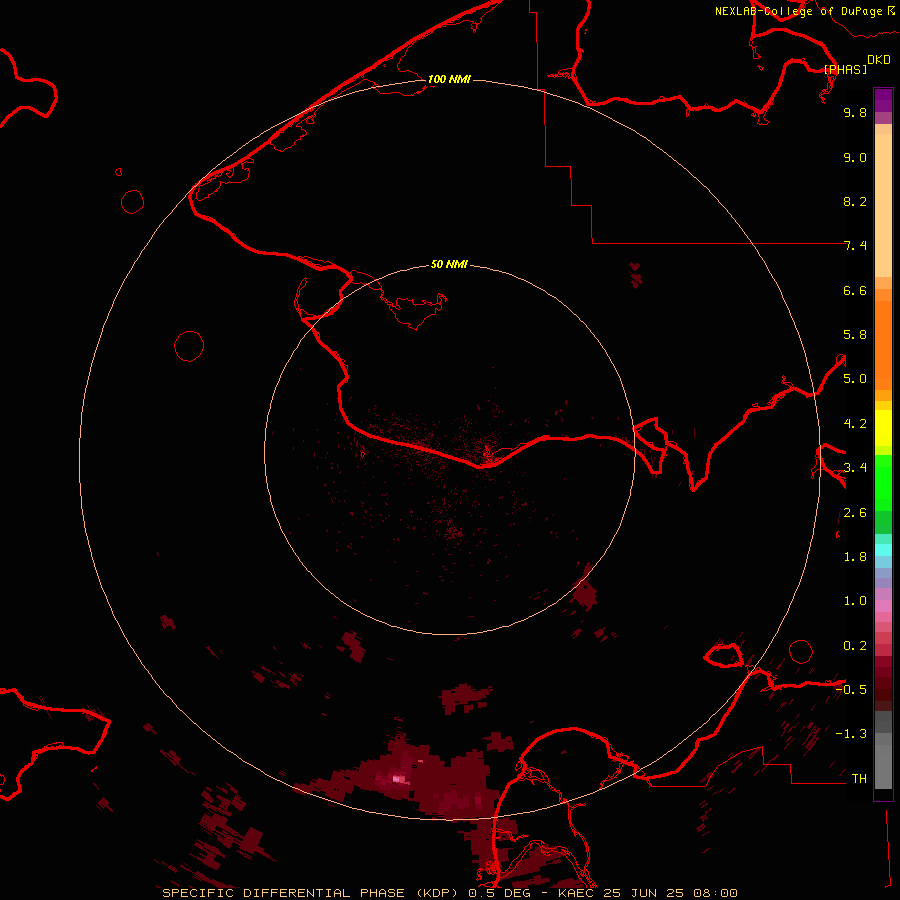The width and height of the screenshot is (900, 900).
Task: Click the NEXLAB-College of DuPage label
Action: point(798,11)
